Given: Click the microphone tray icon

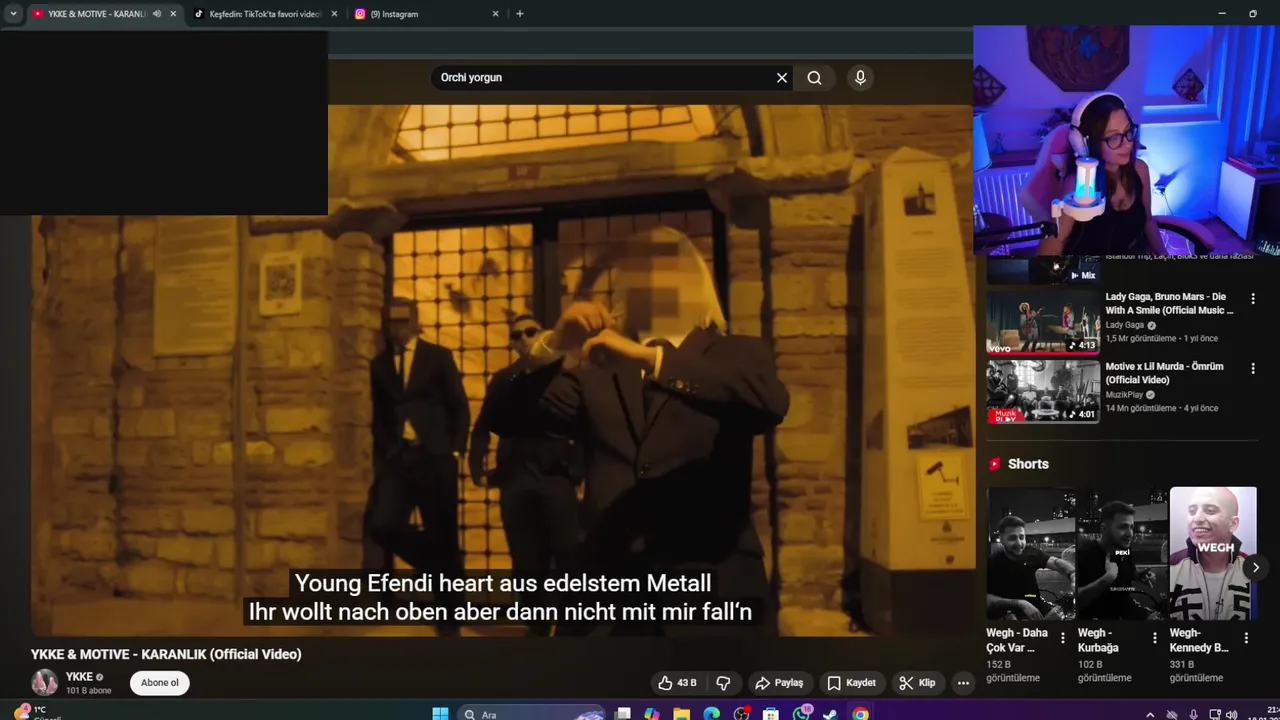Looking at the screenshot, I should [x=1193, y=714].
